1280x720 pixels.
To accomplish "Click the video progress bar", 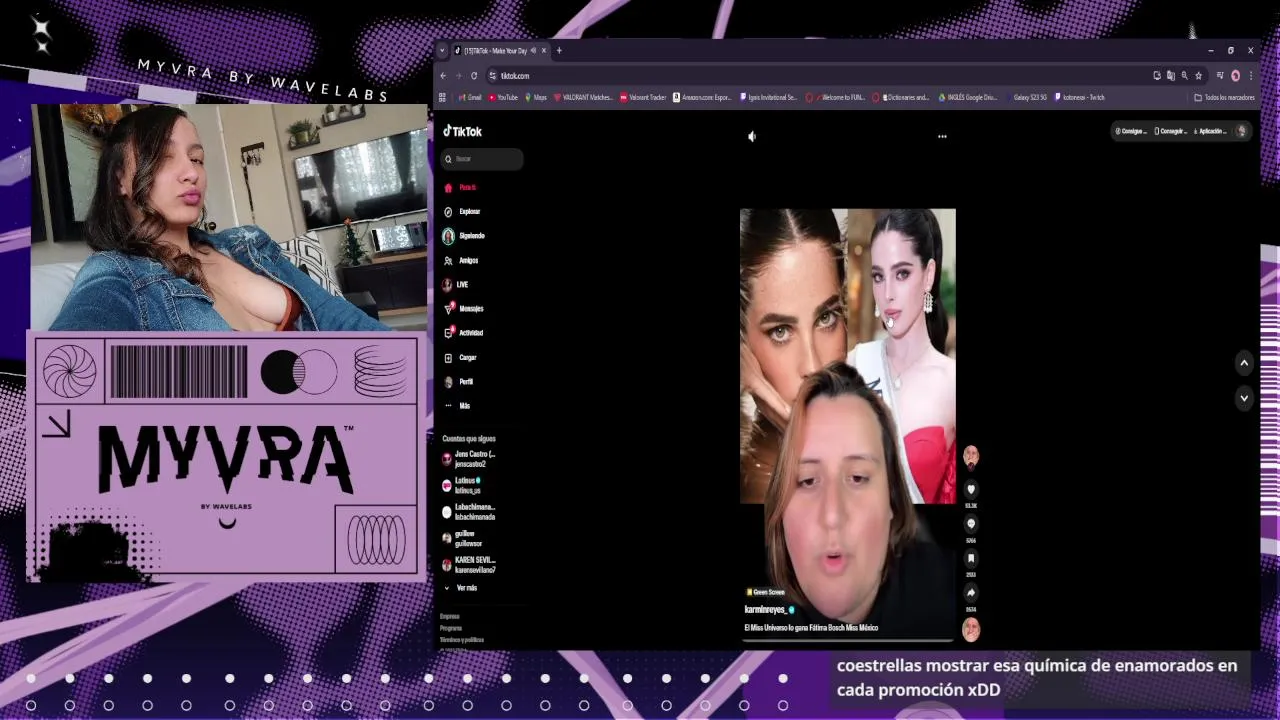I will coord(848,639).
